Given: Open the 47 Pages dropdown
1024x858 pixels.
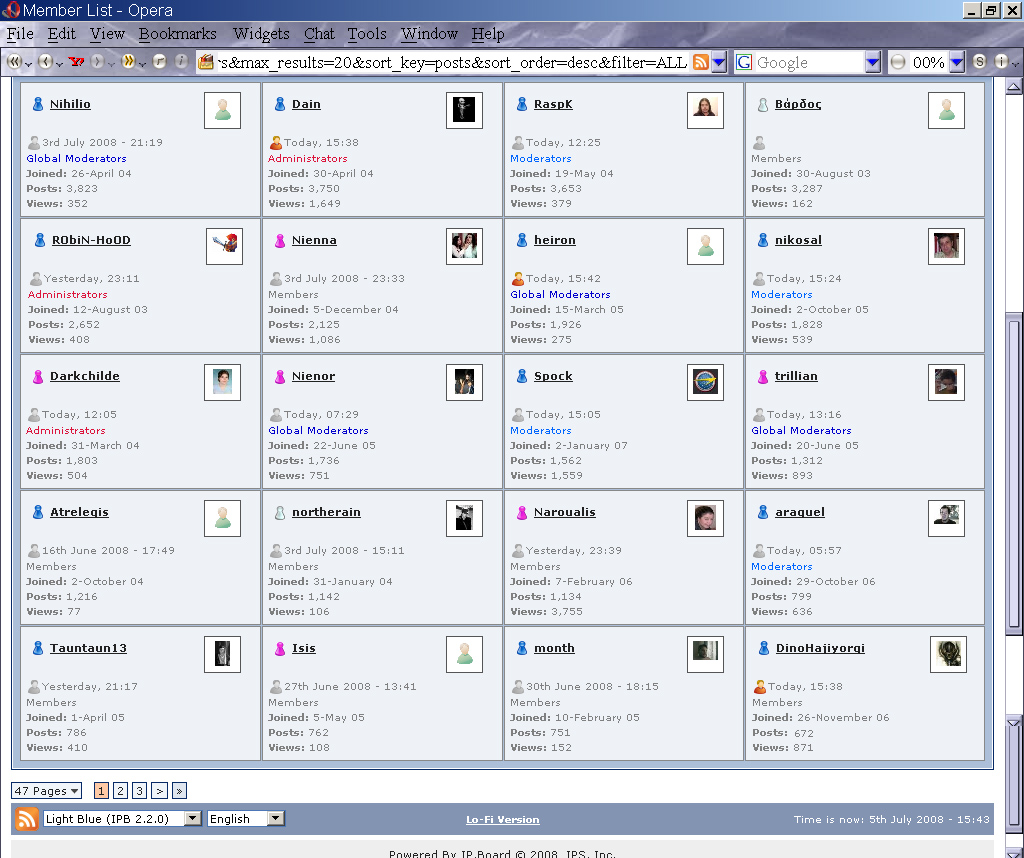Looking at the screenshot, I should click(x=46, y=791).
